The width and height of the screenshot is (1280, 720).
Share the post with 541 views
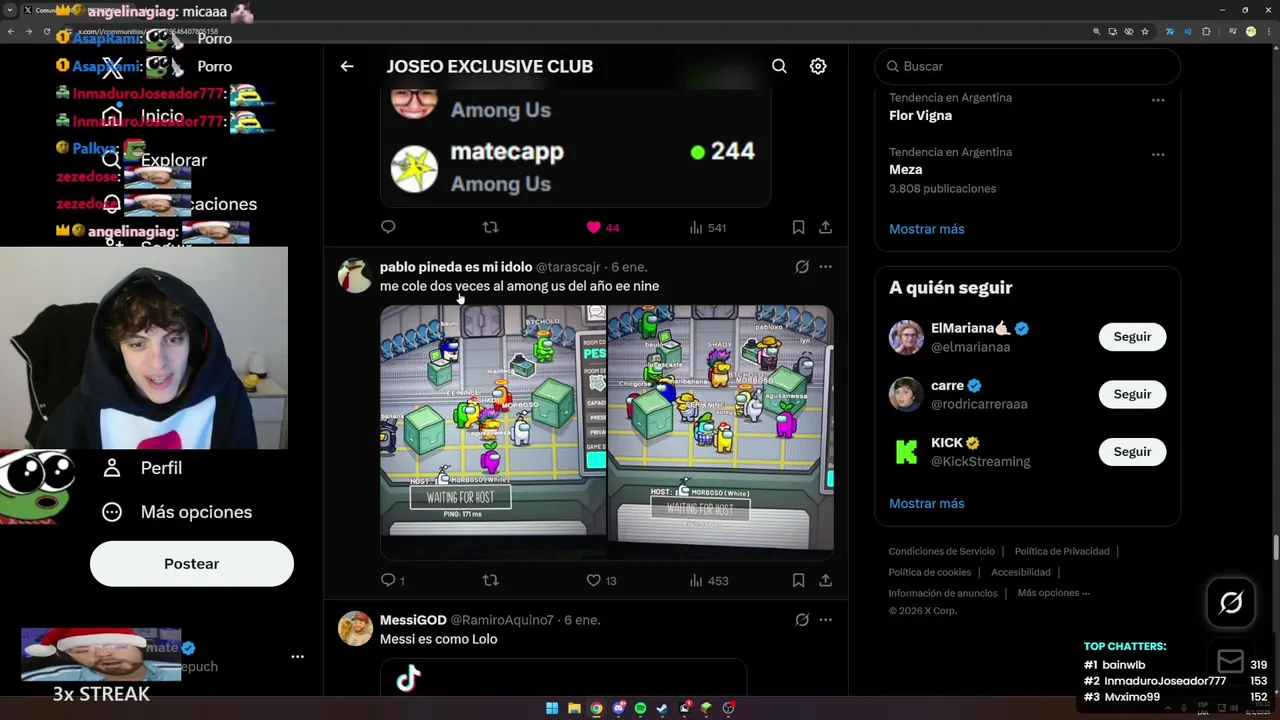click(825, 227)
